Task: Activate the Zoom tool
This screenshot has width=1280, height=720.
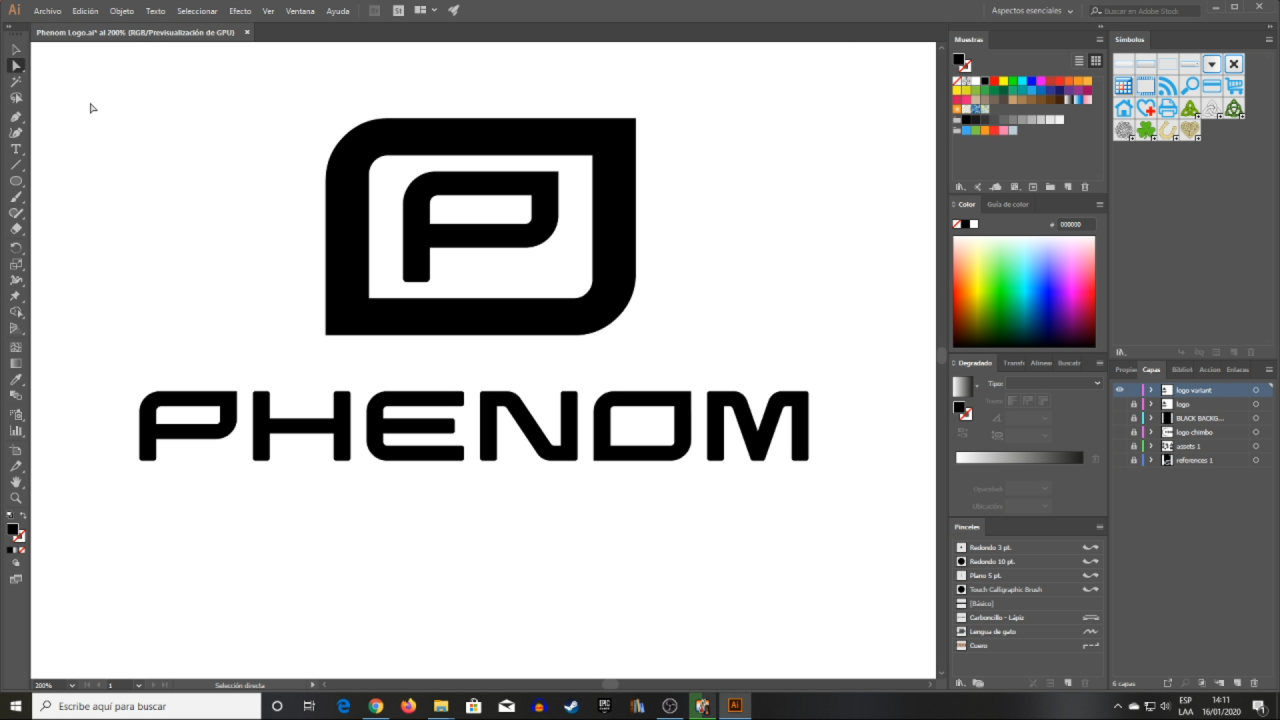Action: (16, 498)
